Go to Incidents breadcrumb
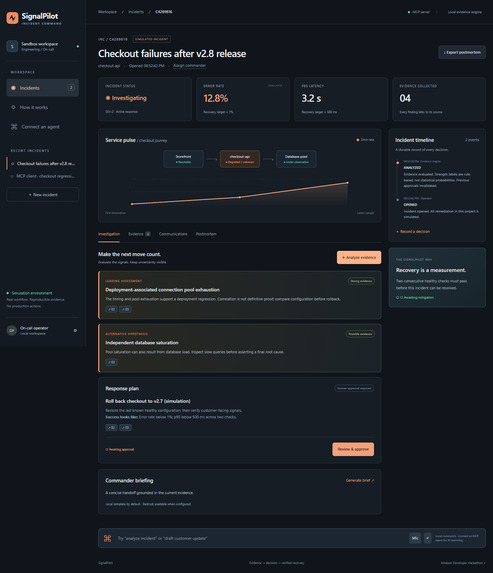This screenshot has height=573, width=493. click(136, 12)
